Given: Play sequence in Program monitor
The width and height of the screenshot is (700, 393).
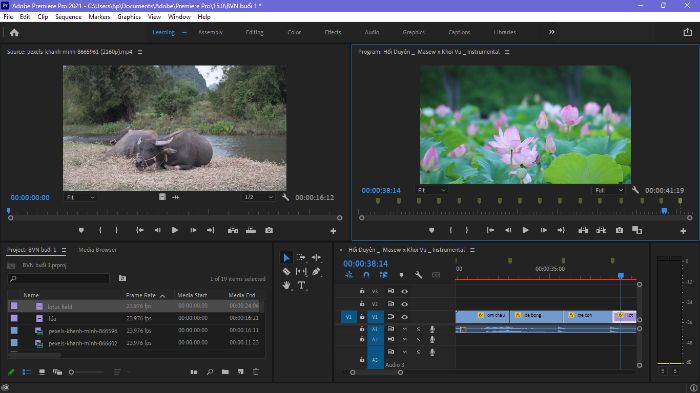Looking at the screenshot, I should click(525, 230).
